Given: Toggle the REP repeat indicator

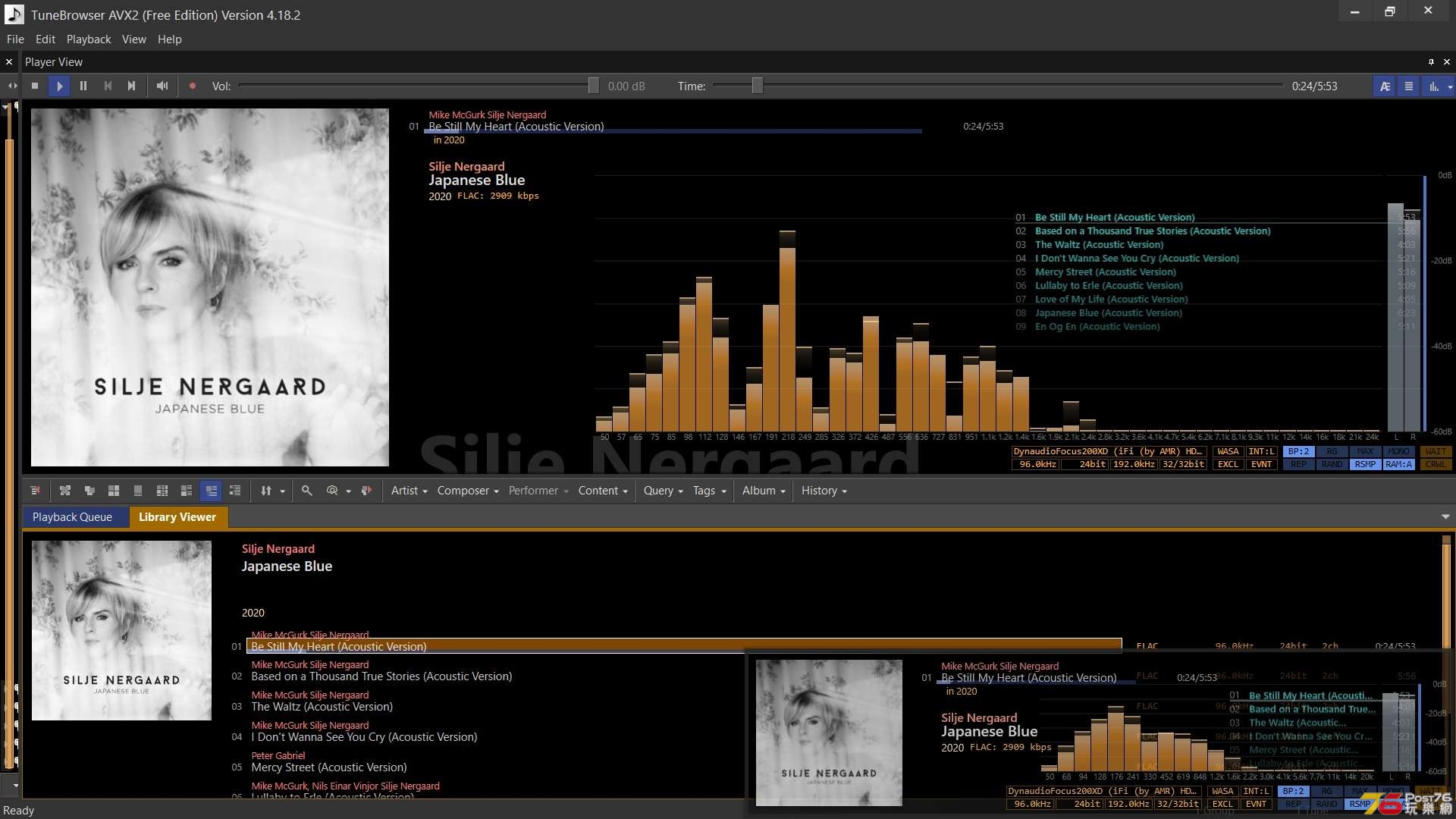Looking at the screenshot, I should coord(1299,465).
